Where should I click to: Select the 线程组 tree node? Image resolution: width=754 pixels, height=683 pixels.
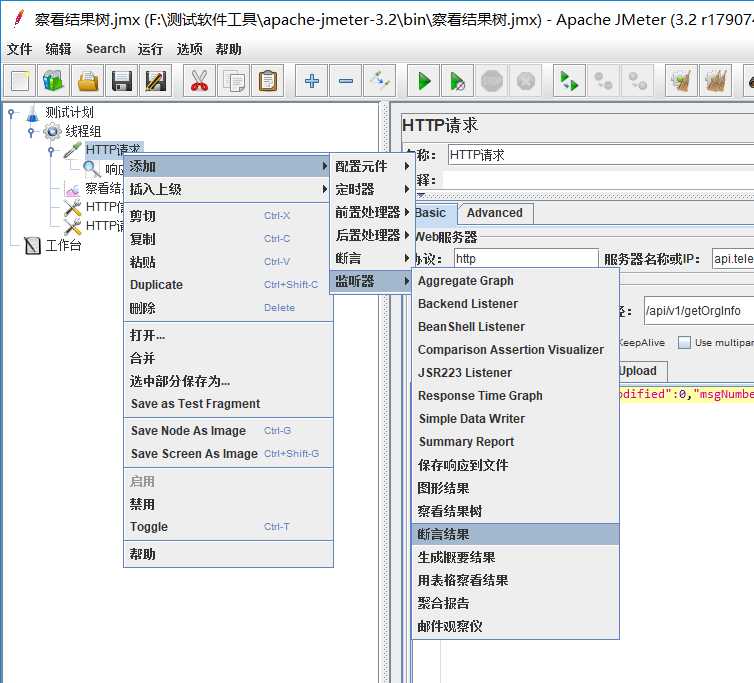pos(83,131)
